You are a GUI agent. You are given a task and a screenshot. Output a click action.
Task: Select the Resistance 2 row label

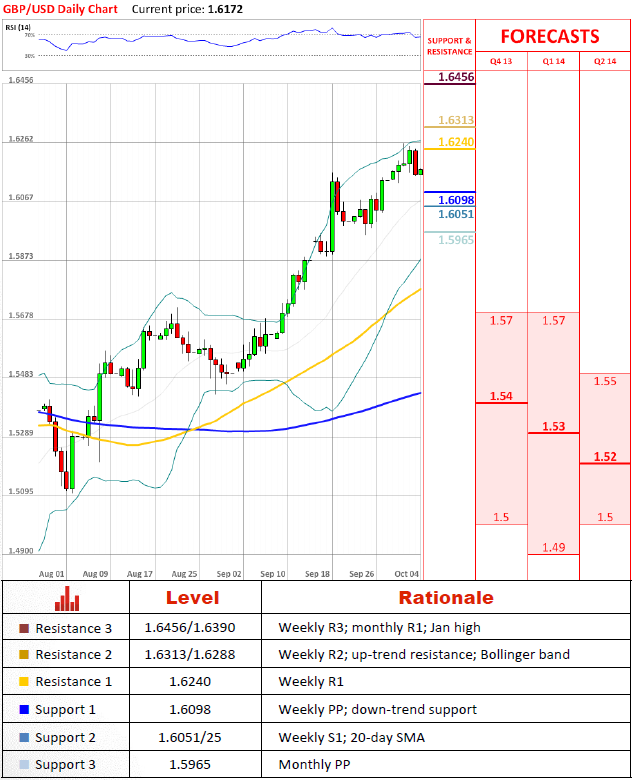pos(74,654)
